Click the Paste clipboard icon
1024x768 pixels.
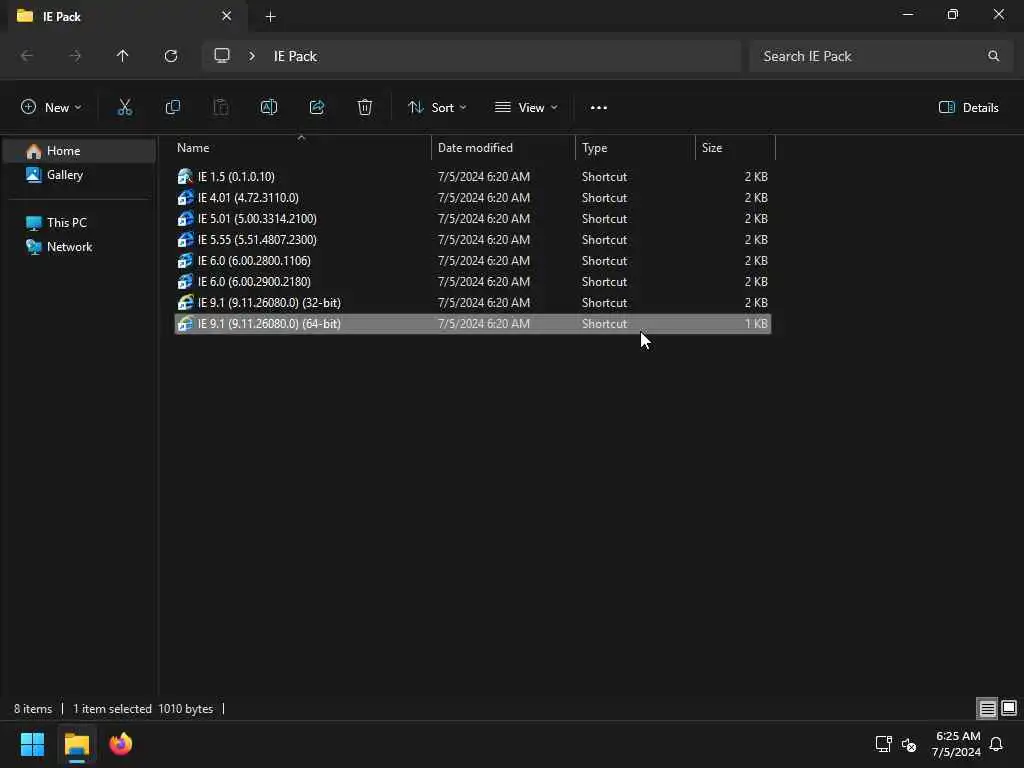[221, 108]
